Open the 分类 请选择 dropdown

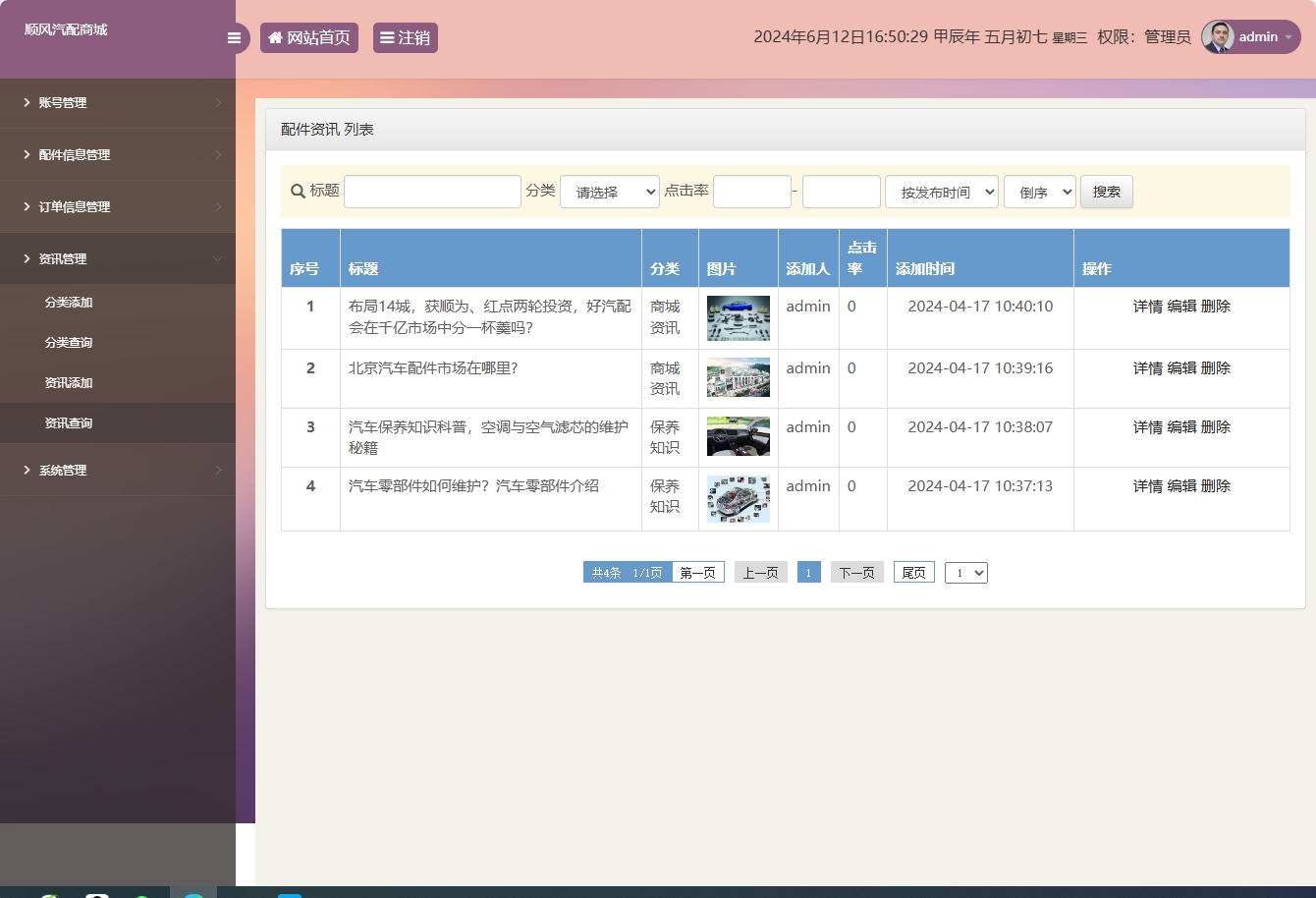[x=609, y=192]
